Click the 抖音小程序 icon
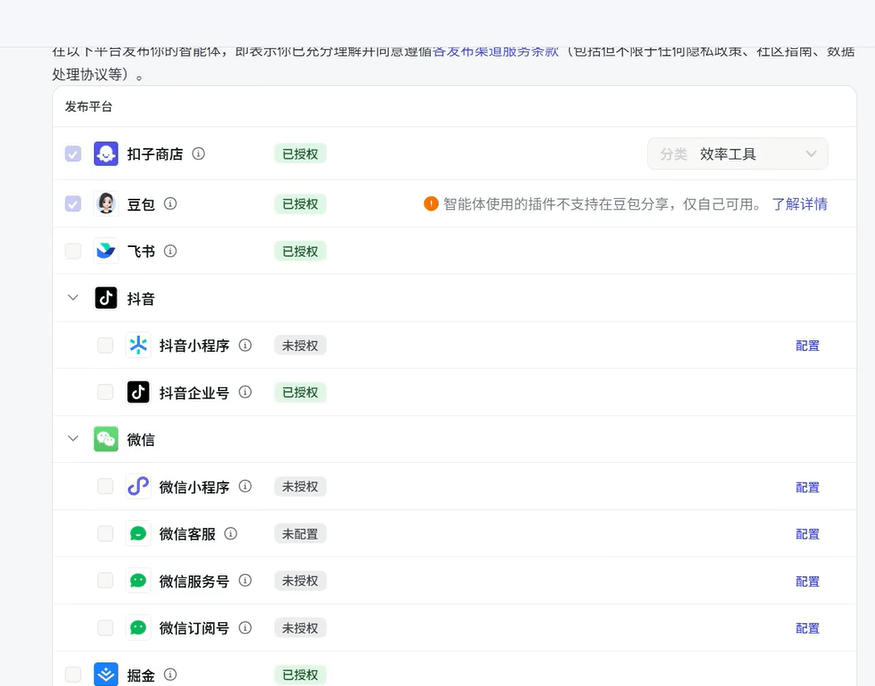 138,345
